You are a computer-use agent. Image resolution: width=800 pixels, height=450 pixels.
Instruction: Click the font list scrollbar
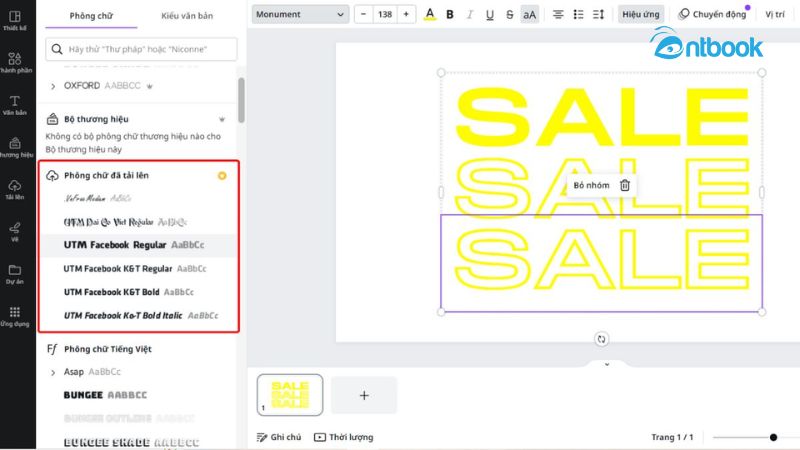pos(241,100)
